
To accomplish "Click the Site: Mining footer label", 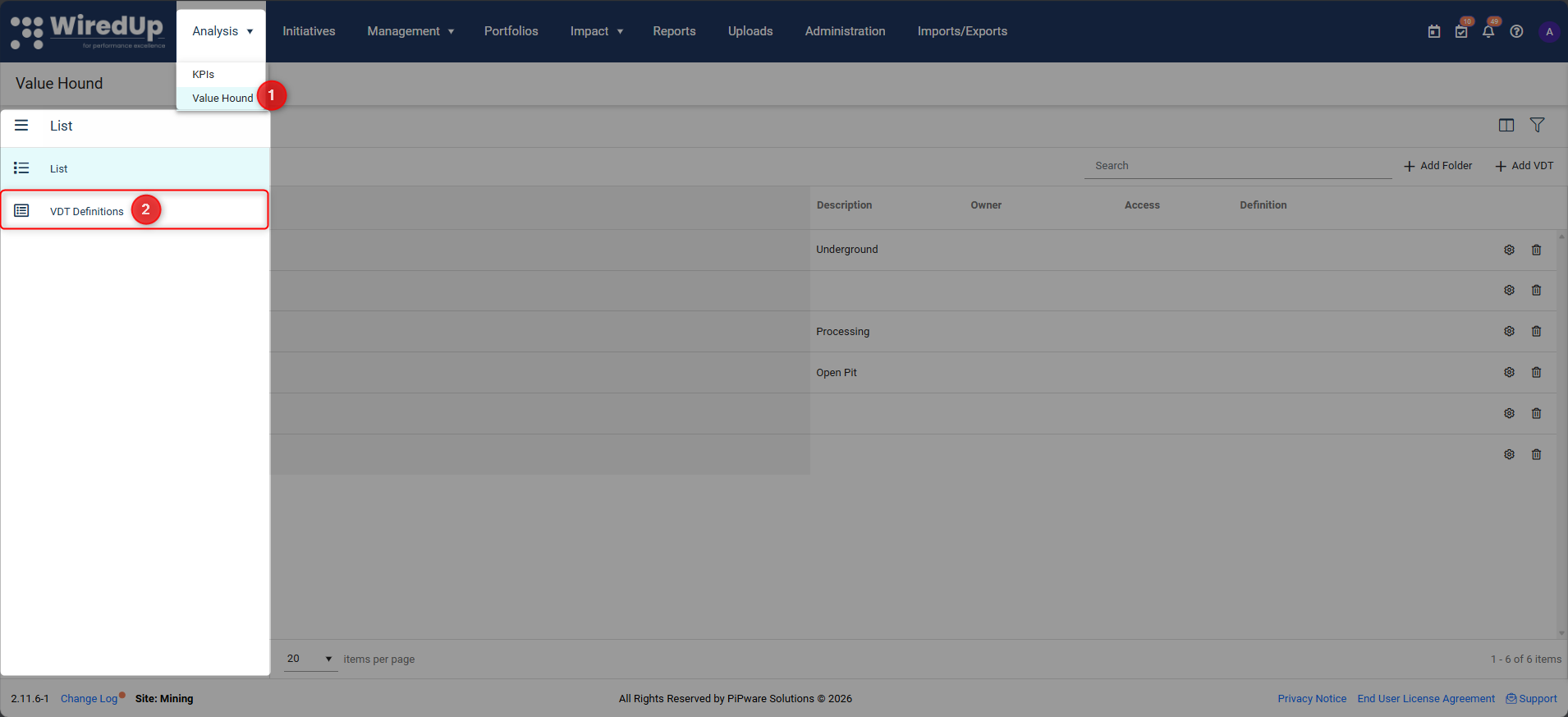I will coord(164,699).
